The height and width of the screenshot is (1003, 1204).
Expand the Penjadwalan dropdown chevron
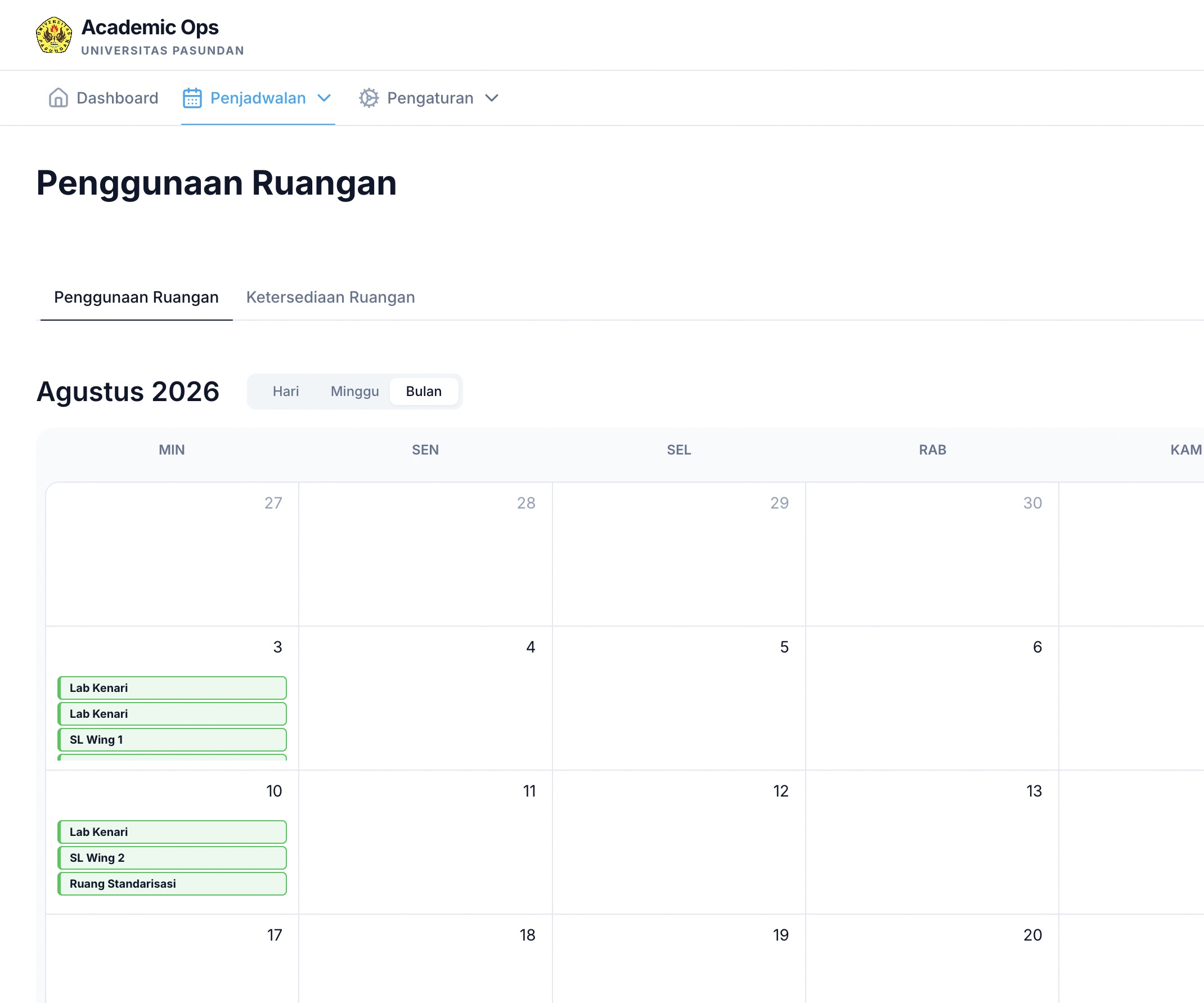(325, 98)
